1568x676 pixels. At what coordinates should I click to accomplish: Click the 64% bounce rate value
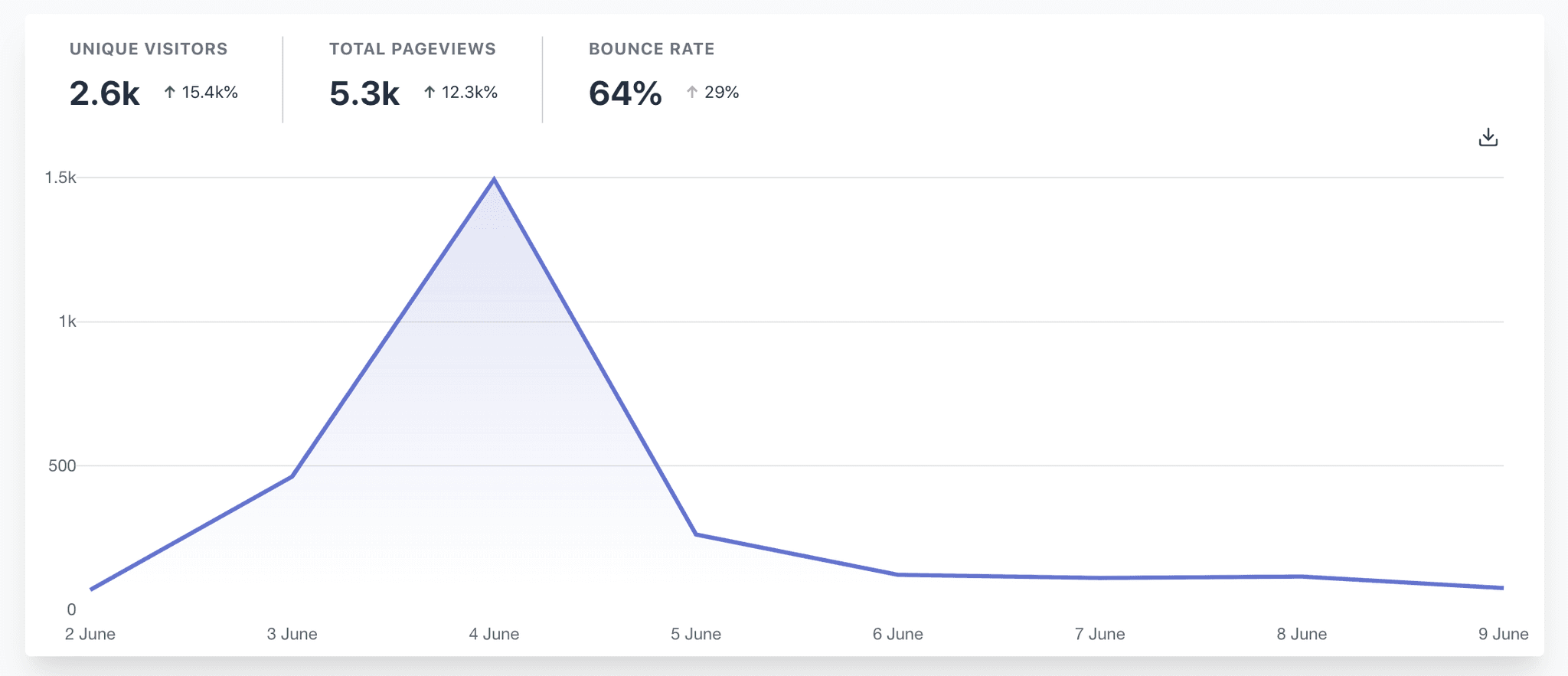pos(626,93)
